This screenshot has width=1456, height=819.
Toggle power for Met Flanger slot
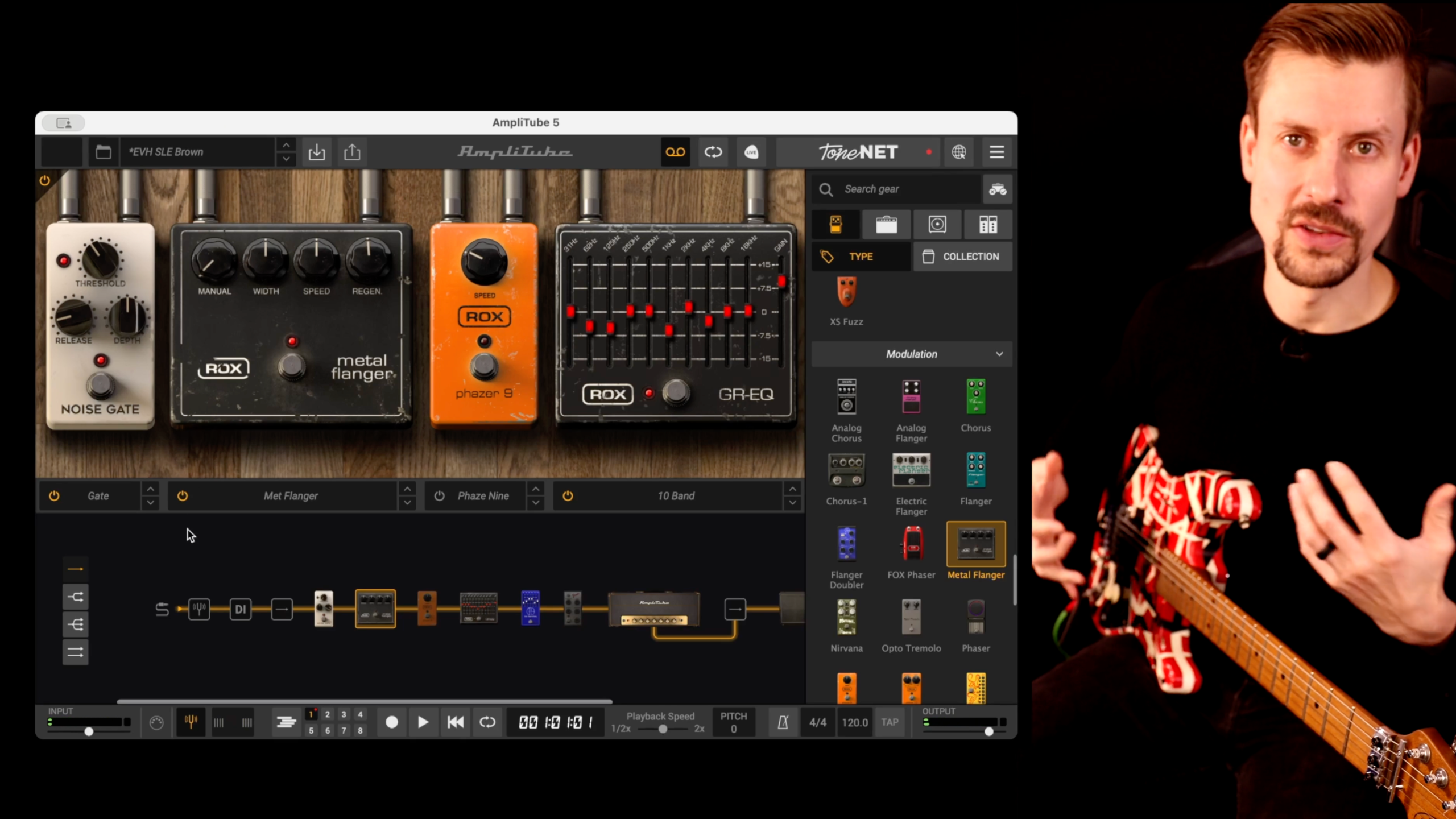pyautogui.click(x=183, y=496)
